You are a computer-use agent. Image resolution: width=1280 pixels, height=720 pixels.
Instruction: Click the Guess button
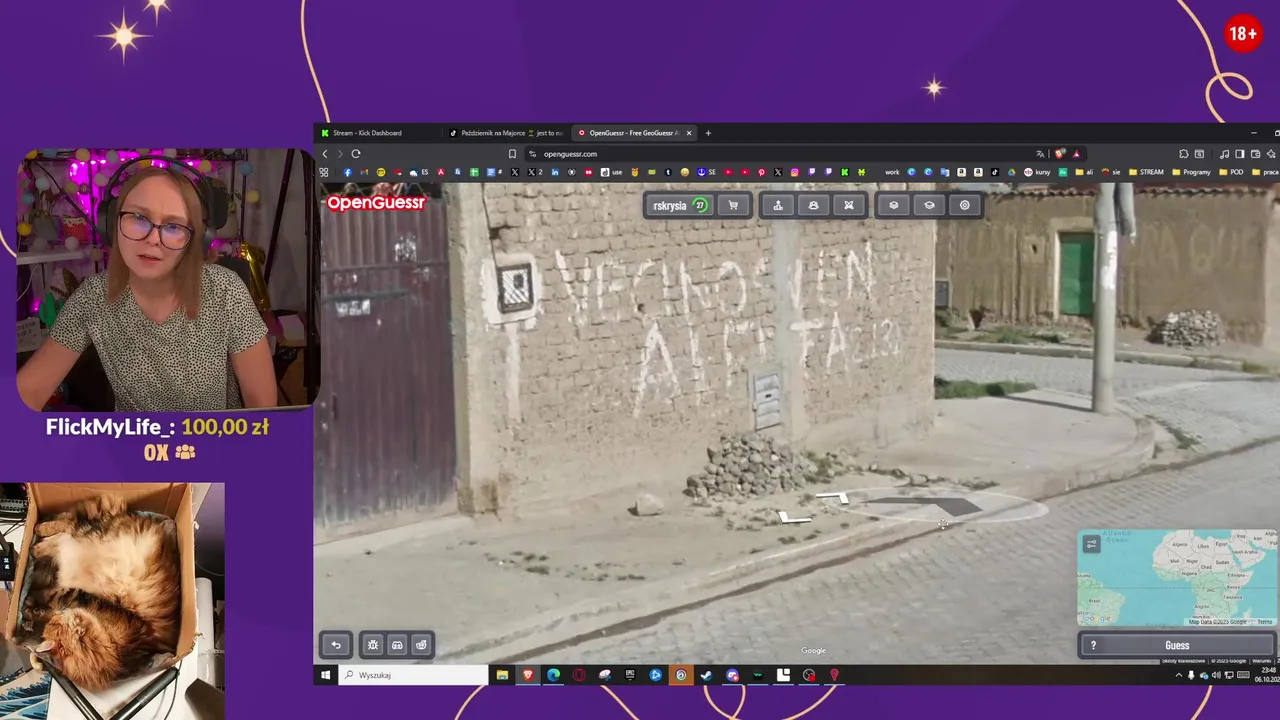(1177, 645)
